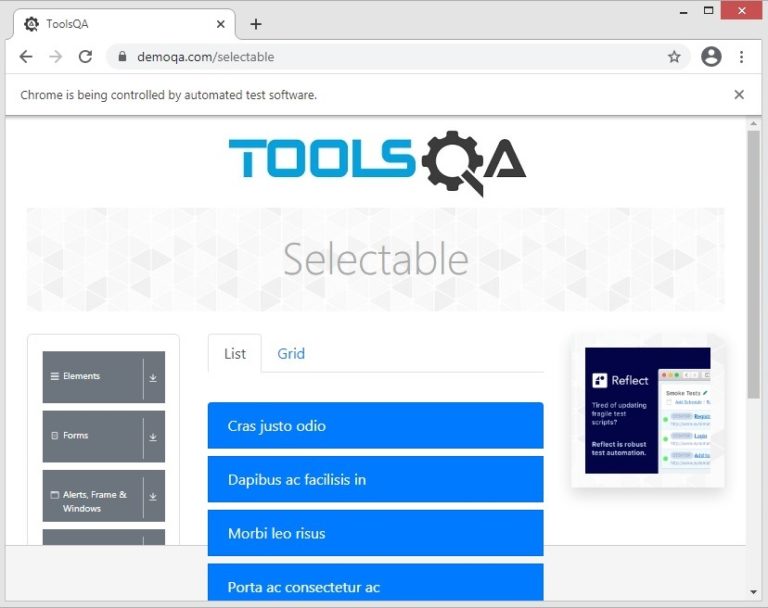Select the Cras justo odio item

click(375, 425)
